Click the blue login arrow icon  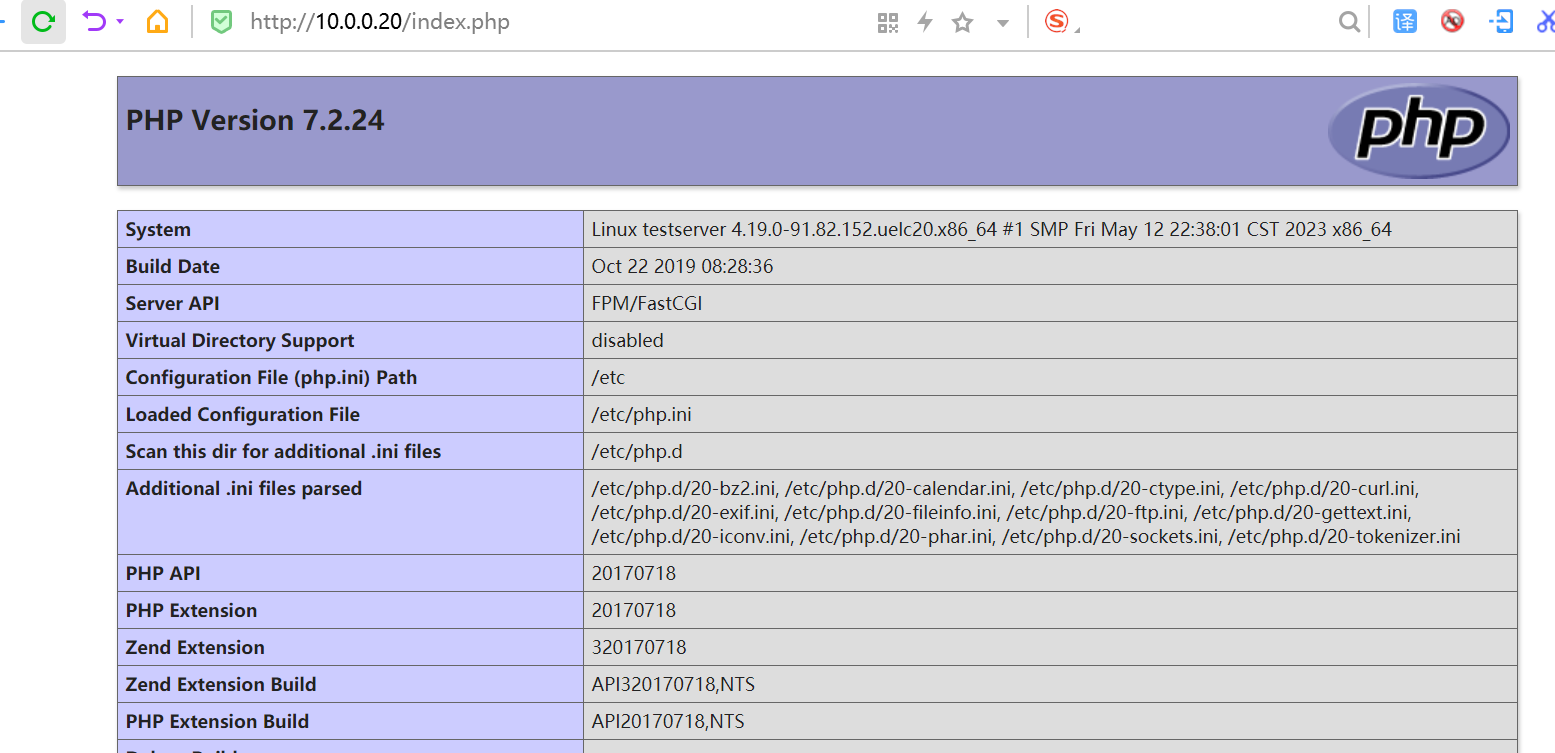point(1501,21)
